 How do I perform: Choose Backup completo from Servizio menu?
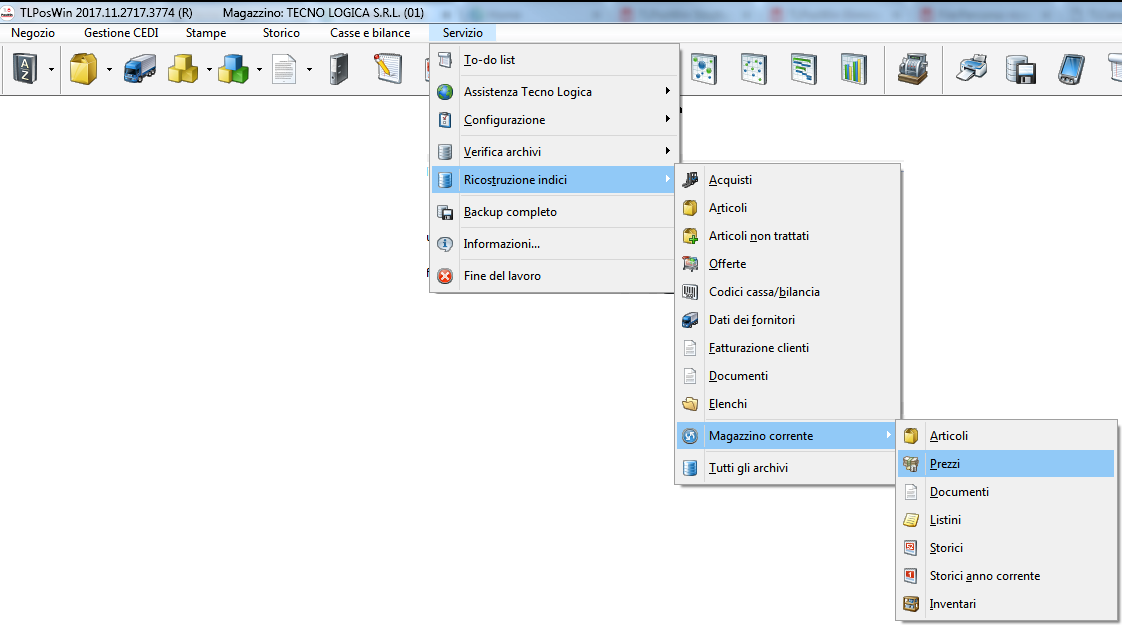pyautogui.click(x=510, y=212)
